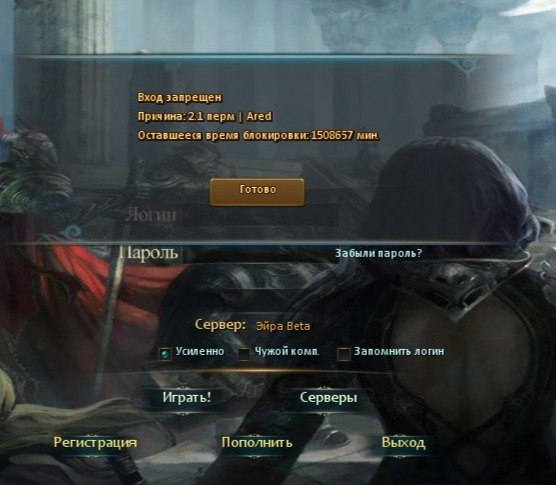Click the Сервер: label

tap(220, 325)
